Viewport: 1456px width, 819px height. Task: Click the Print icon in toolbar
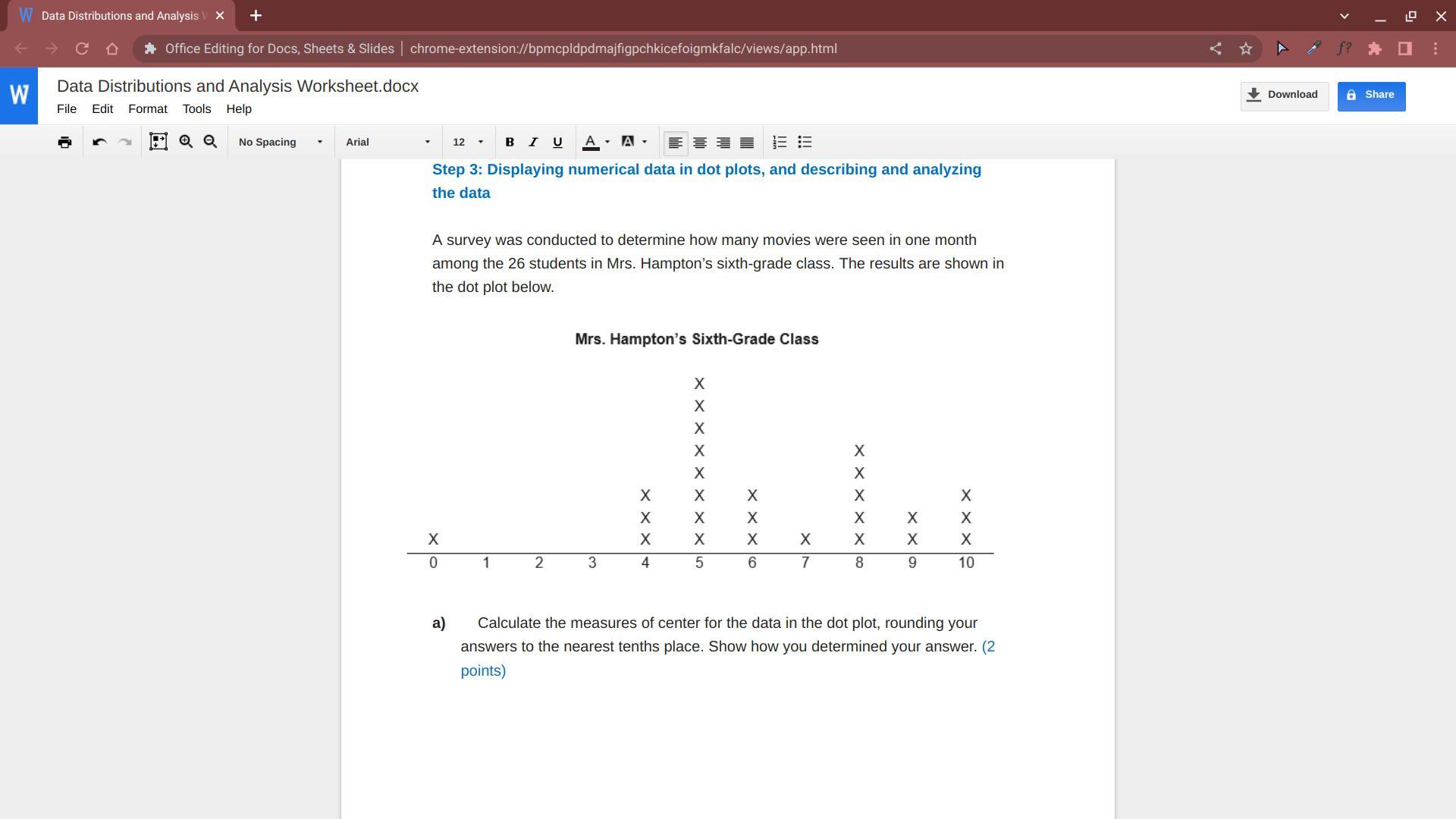click(64, 143)
